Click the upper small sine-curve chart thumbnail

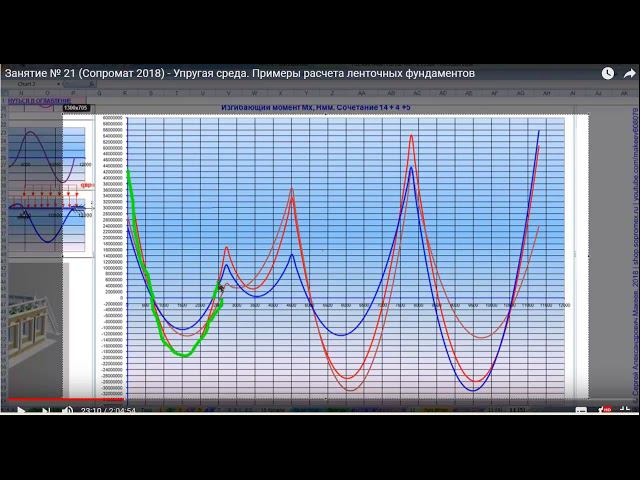[x=47, y=156]
